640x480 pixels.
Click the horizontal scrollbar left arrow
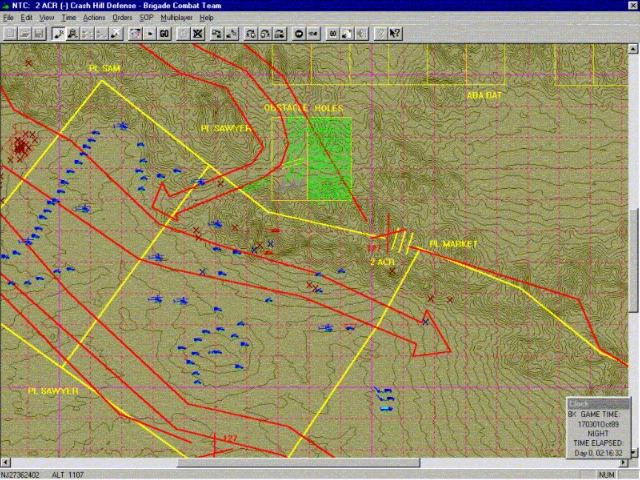(x=5, y=463)
